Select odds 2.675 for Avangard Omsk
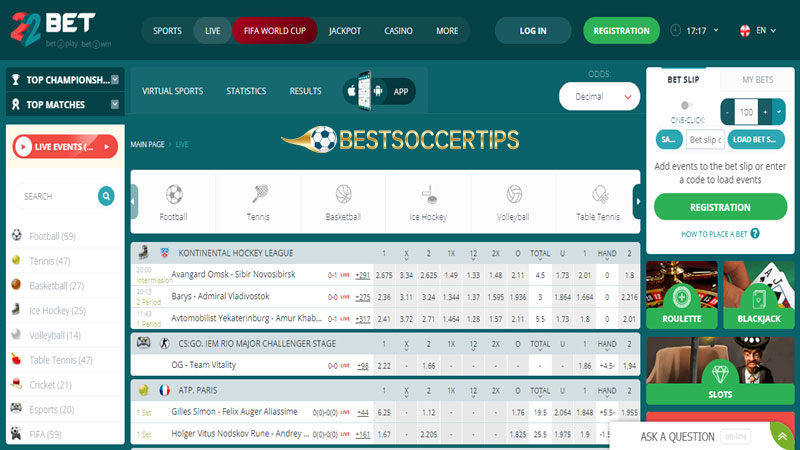Image resolution: width=800 pixels, height=450 pixels. tap(384, 274)
